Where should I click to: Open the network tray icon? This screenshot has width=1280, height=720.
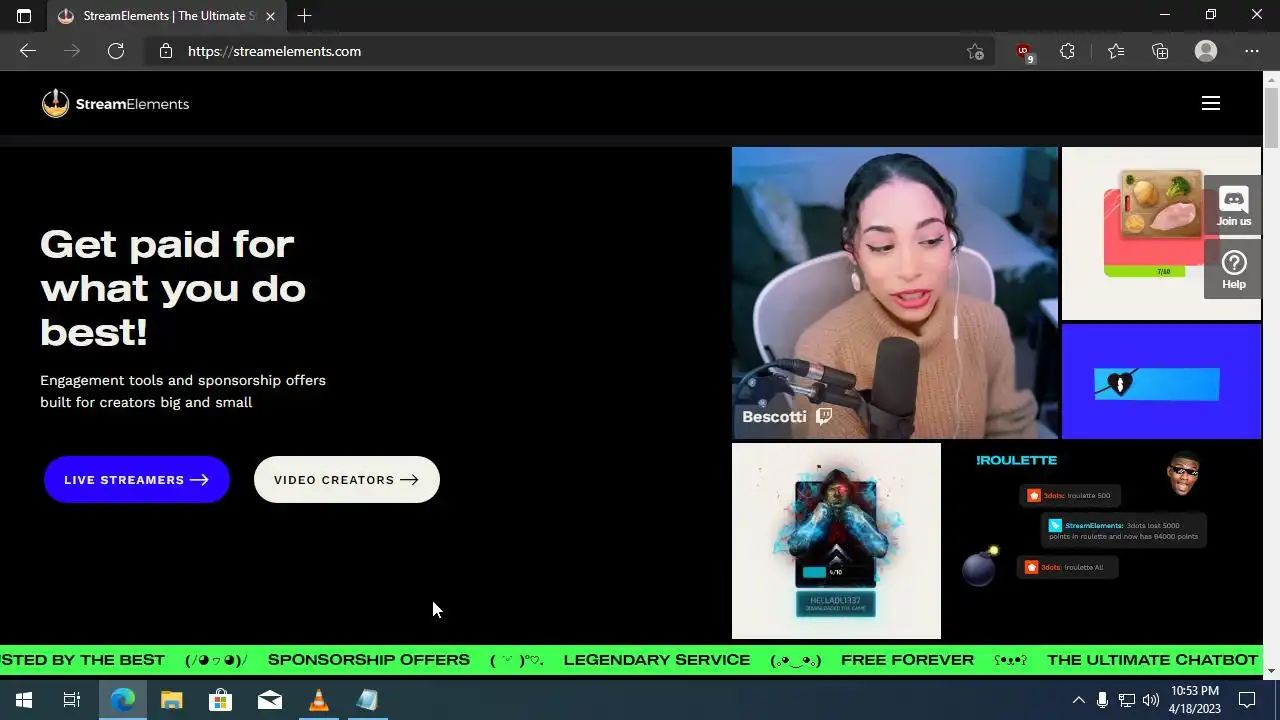click(1126, 700)
